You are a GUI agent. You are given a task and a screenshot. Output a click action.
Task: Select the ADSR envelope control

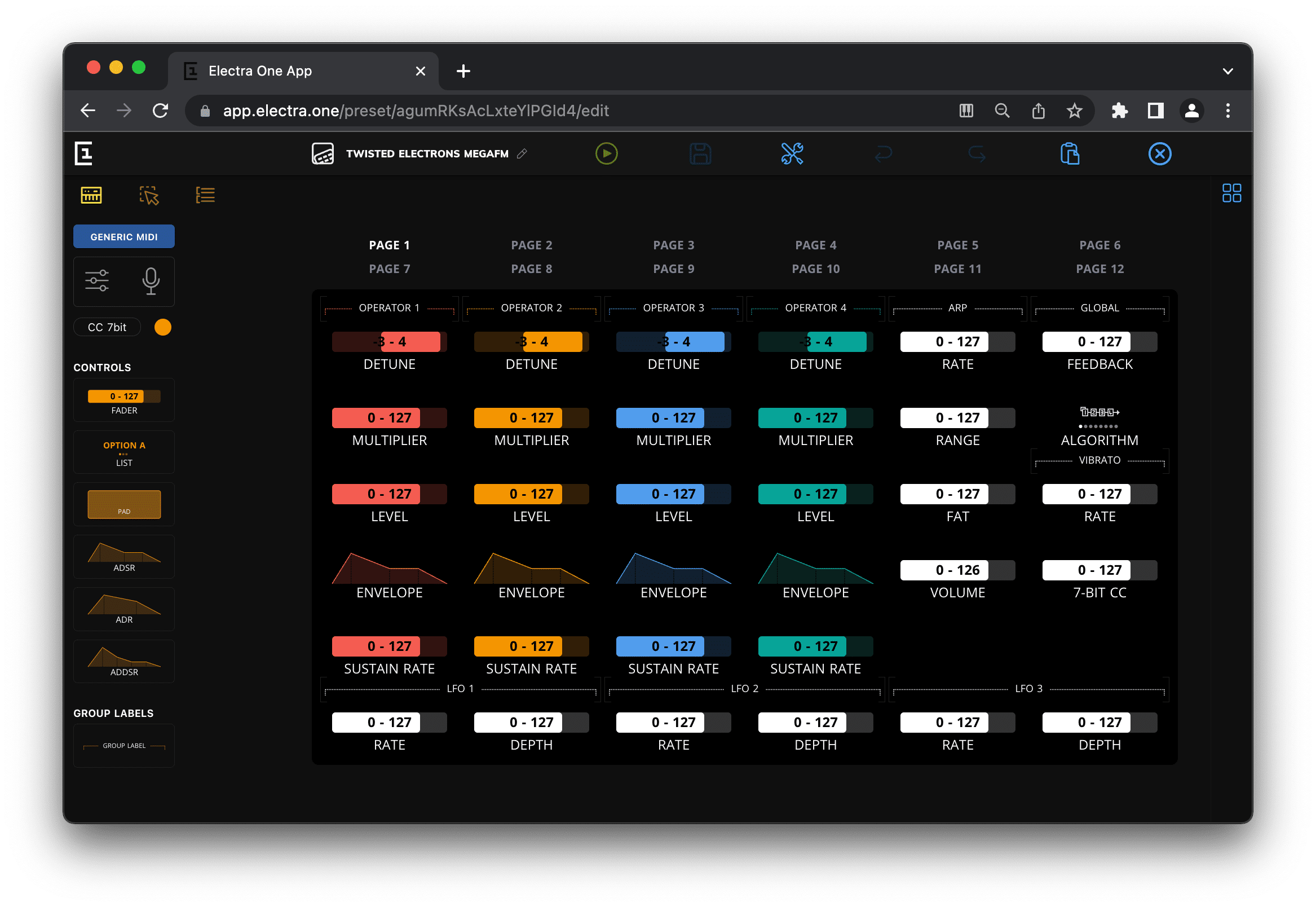(x=124, y=557)
